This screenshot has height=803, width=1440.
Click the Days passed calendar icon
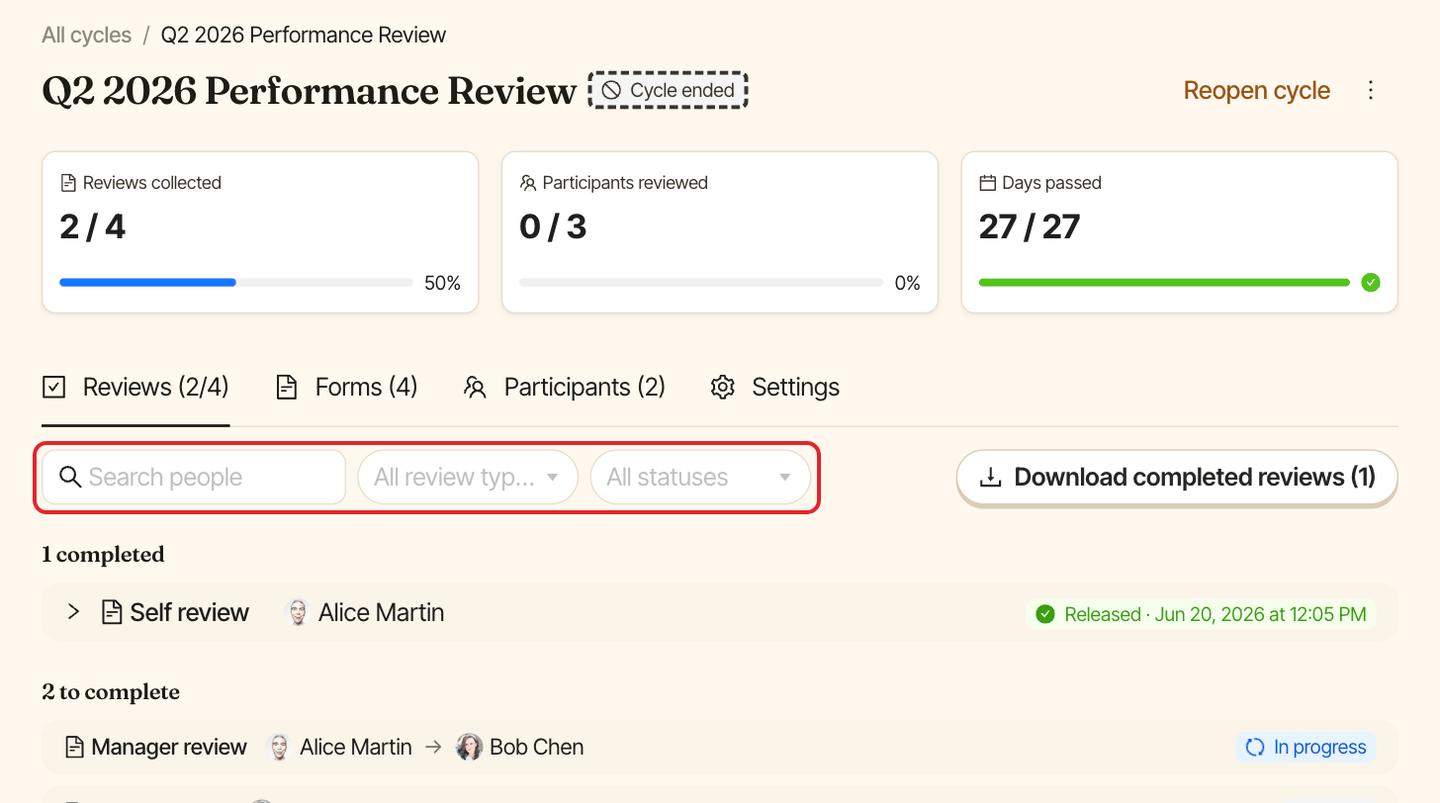click(x=988, y=183)
